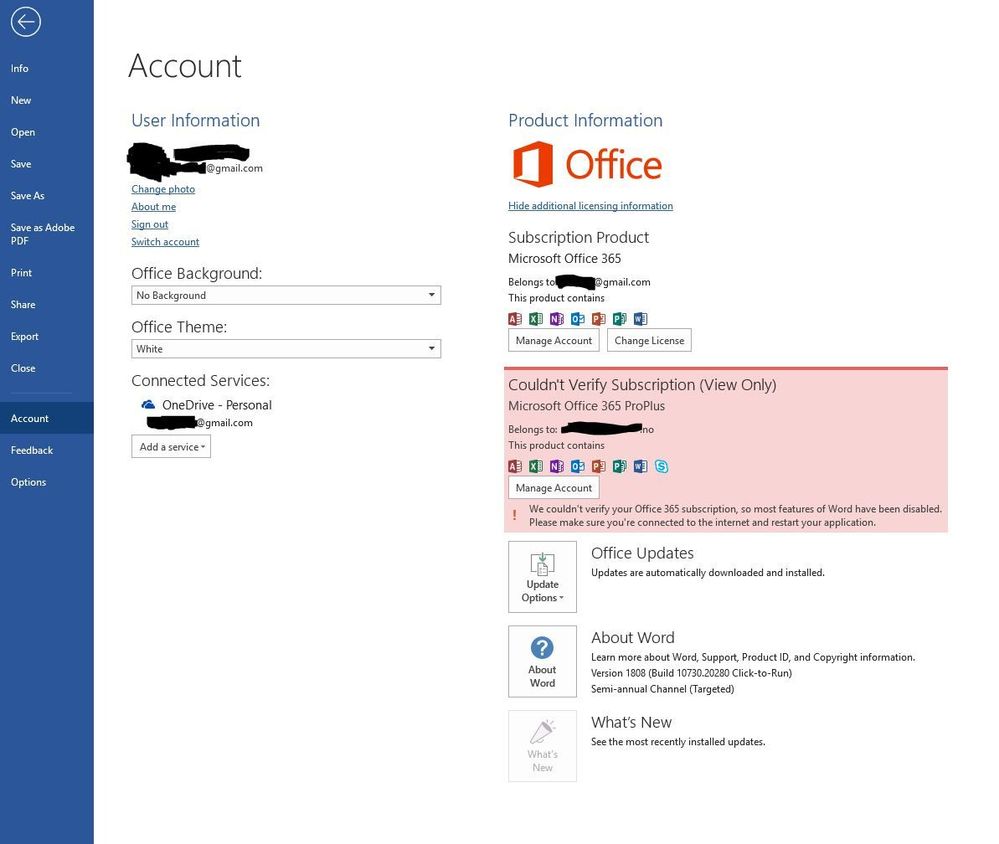This screenshot has height=844, width=999.
Task: Click the red exclamation warning icon
Action: point(515,515)
